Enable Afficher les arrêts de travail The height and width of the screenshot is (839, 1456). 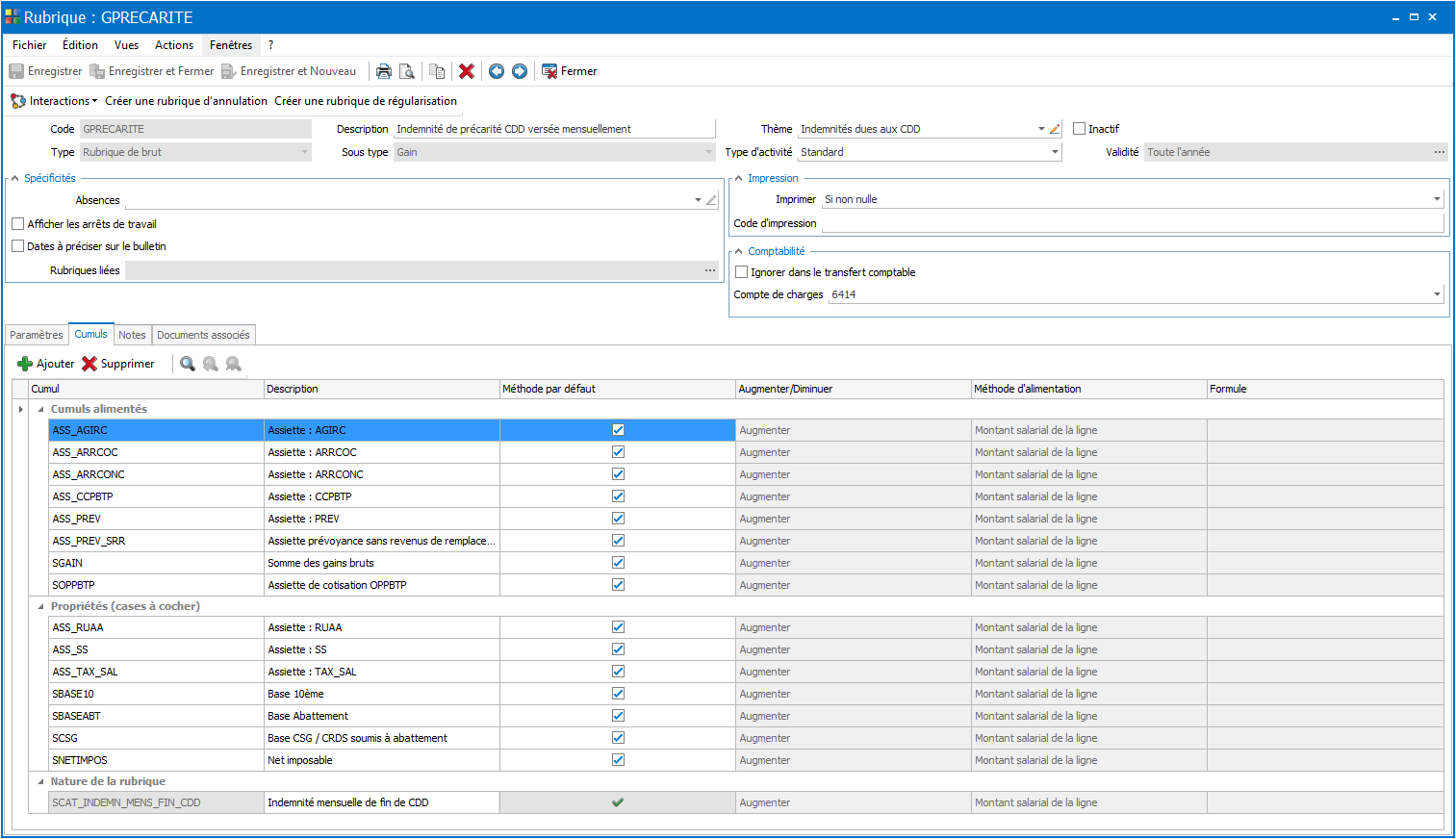pos(18,224)
